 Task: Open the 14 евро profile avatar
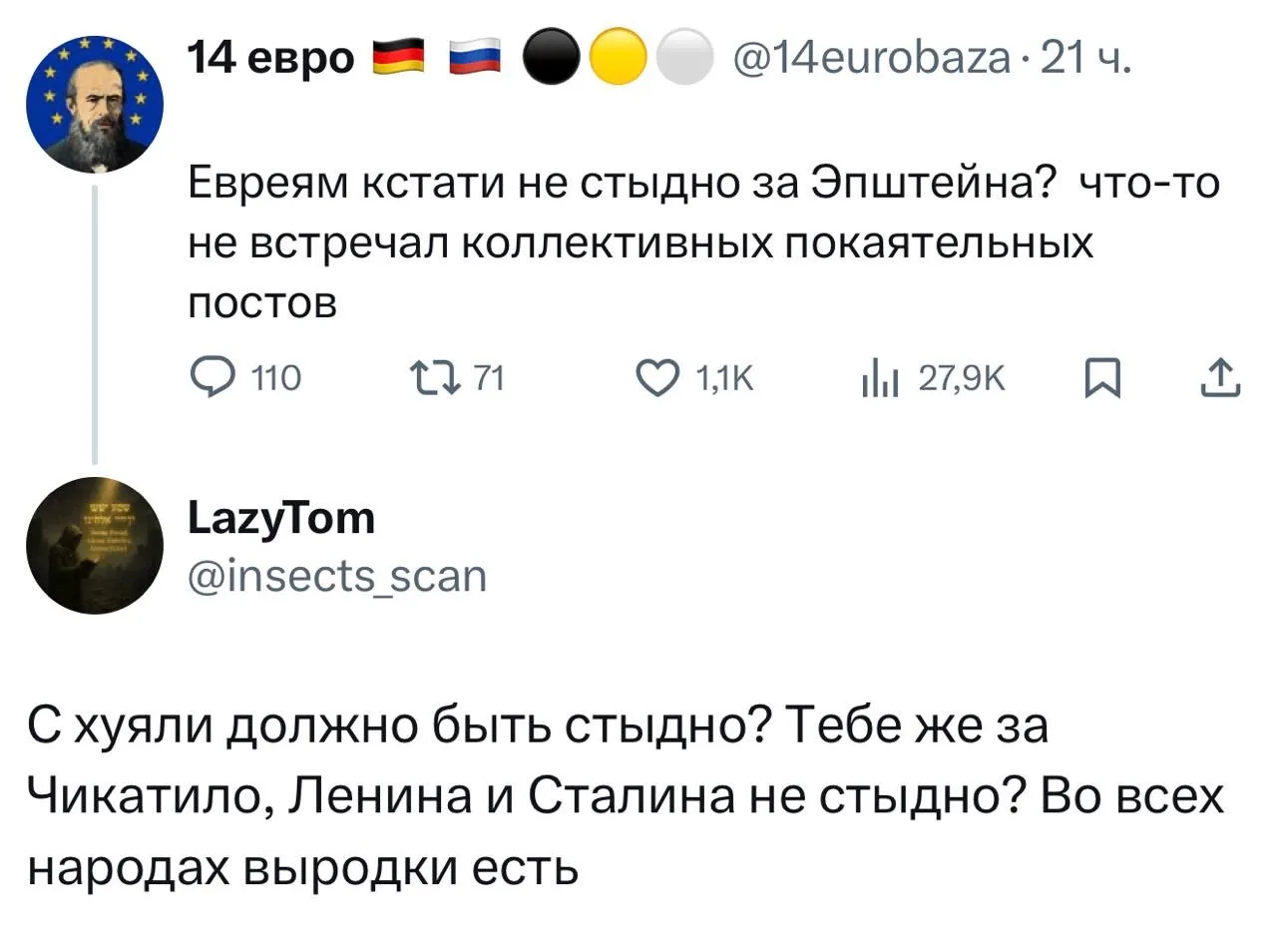coord(95,104)
